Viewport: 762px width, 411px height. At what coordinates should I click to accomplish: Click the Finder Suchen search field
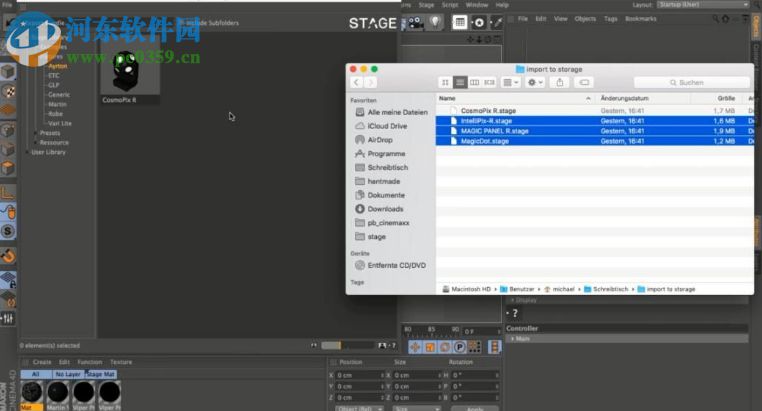pos(692,83)
